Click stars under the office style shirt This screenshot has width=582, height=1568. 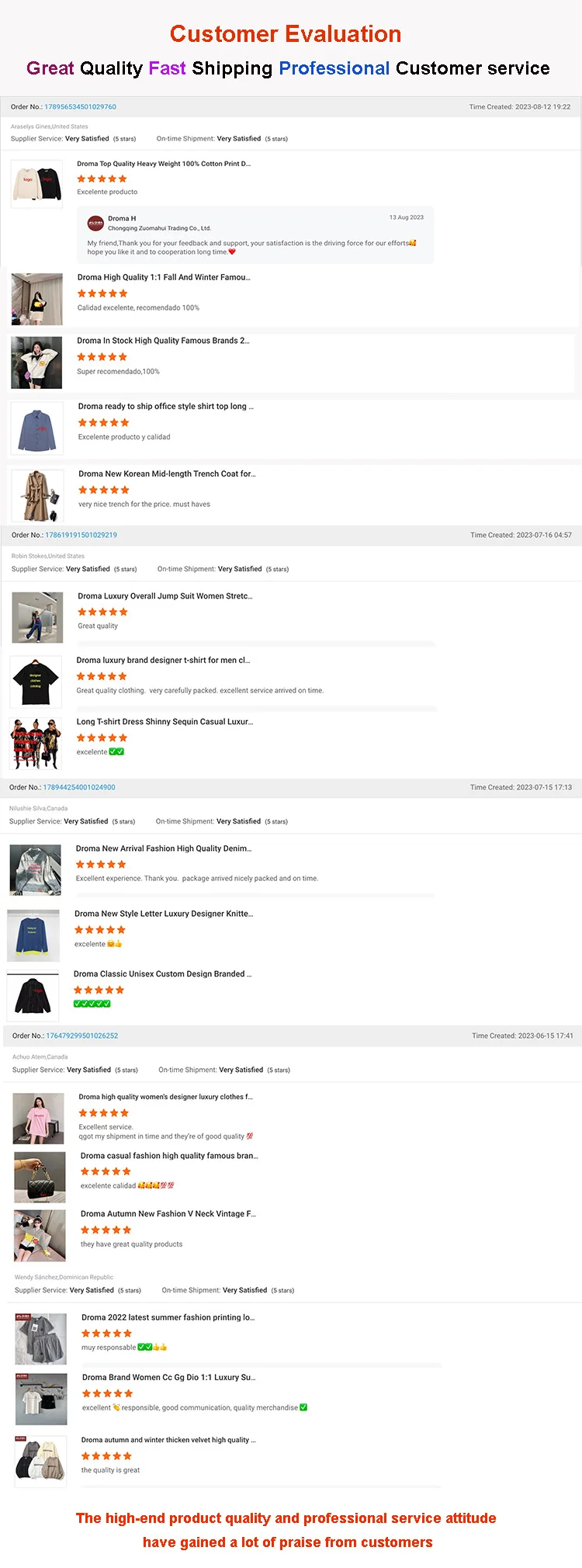[104, 423]
